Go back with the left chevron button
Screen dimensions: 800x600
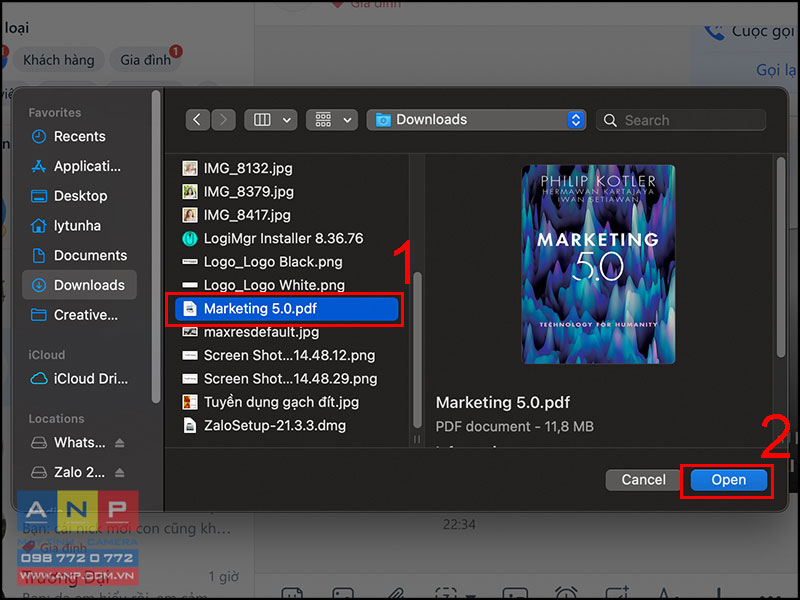point(197,120)
